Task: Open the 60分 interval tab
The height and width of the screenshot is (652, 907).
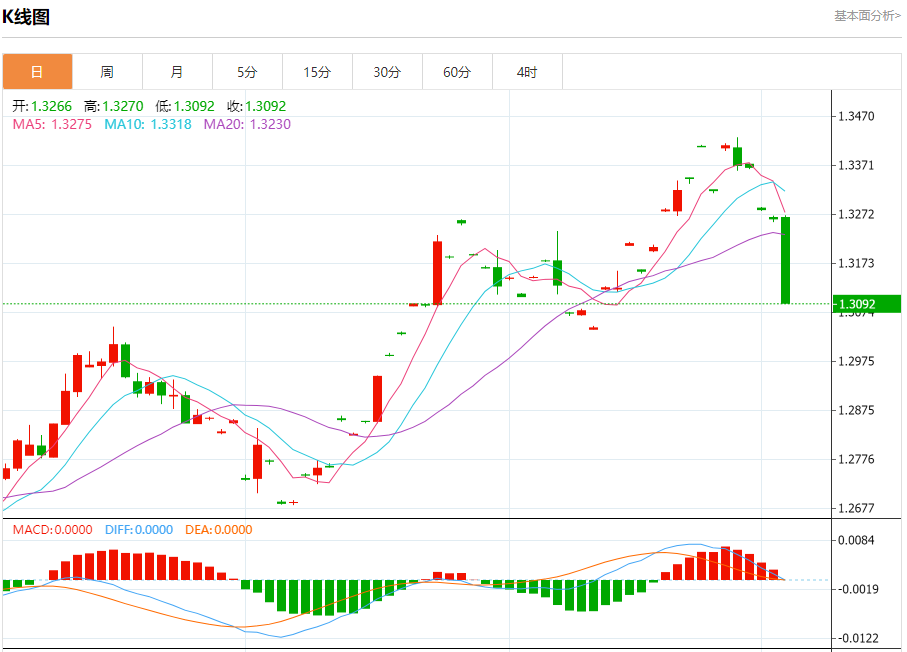Action: (x=458, y=72)
